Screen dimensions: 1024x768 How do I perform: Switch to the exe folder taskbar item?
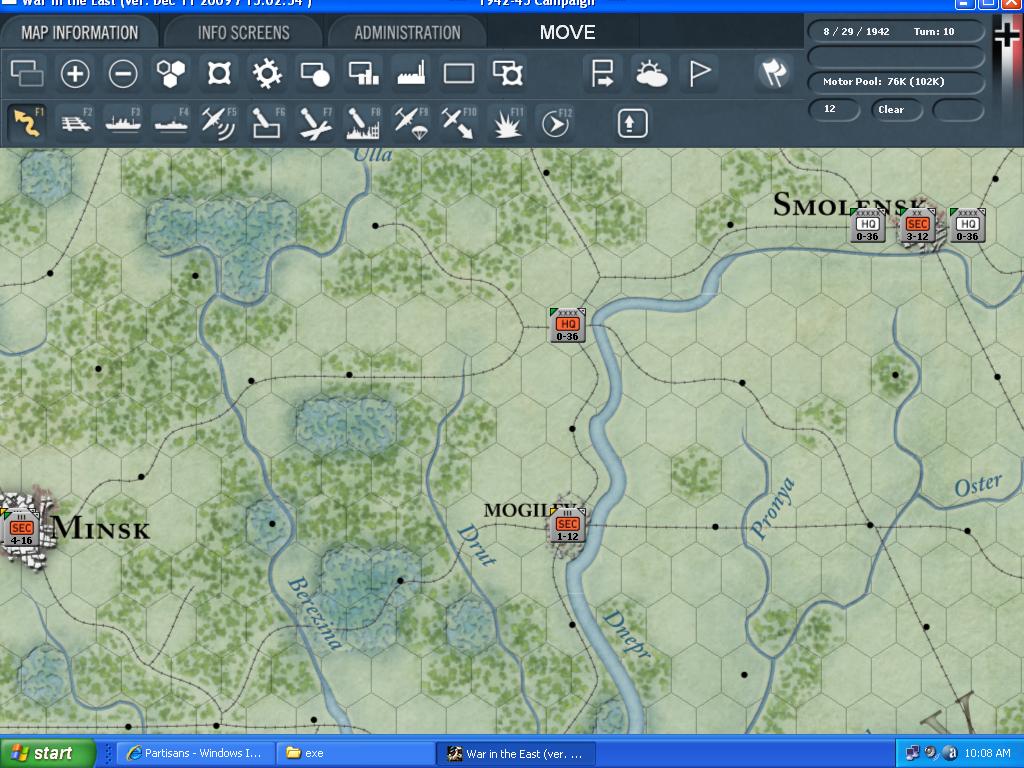355,753
